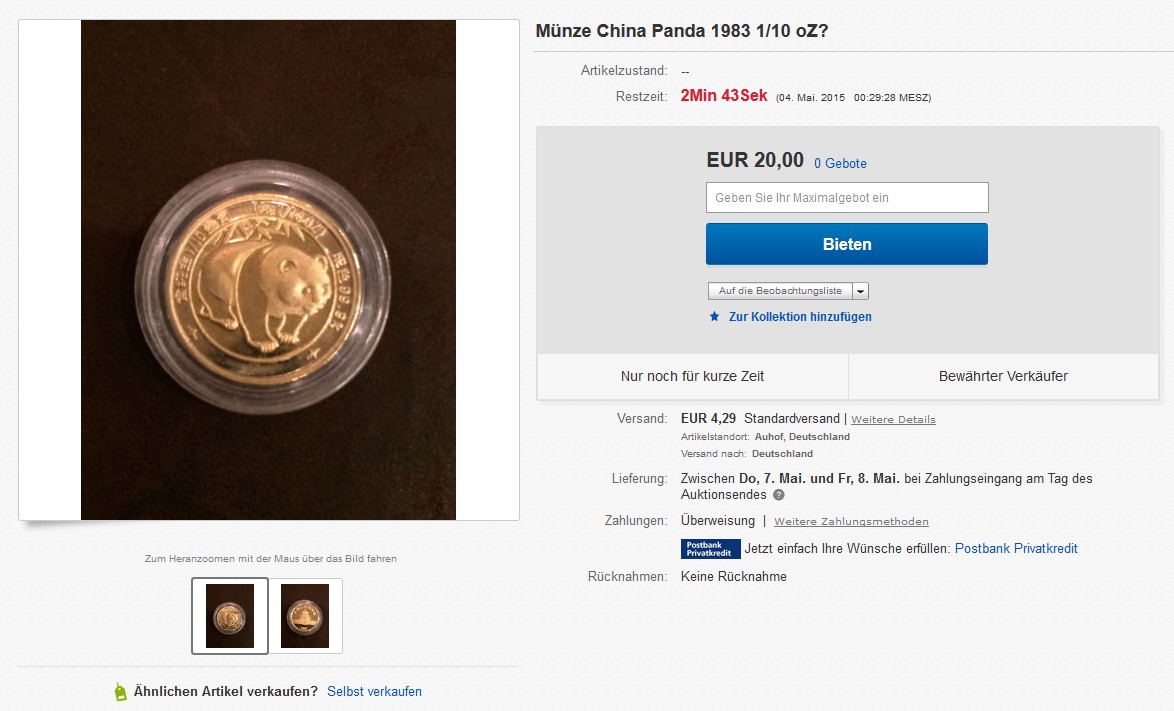
Task: Select the Nur noch für kurze Zeit tab
Action: pyautogui.click(x=692, y=376)
